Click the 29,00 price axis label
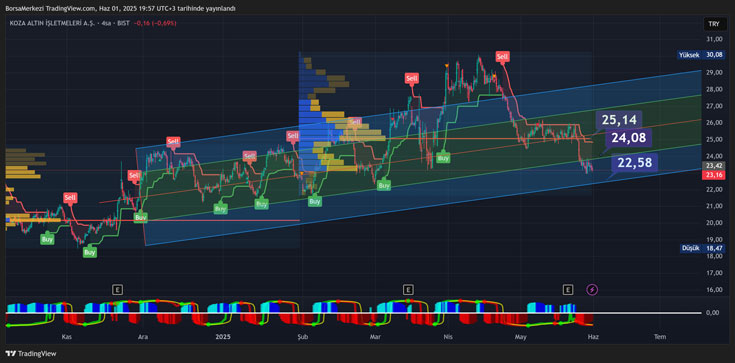The width and height of the screenshot is (735, 363). point(713,73)
